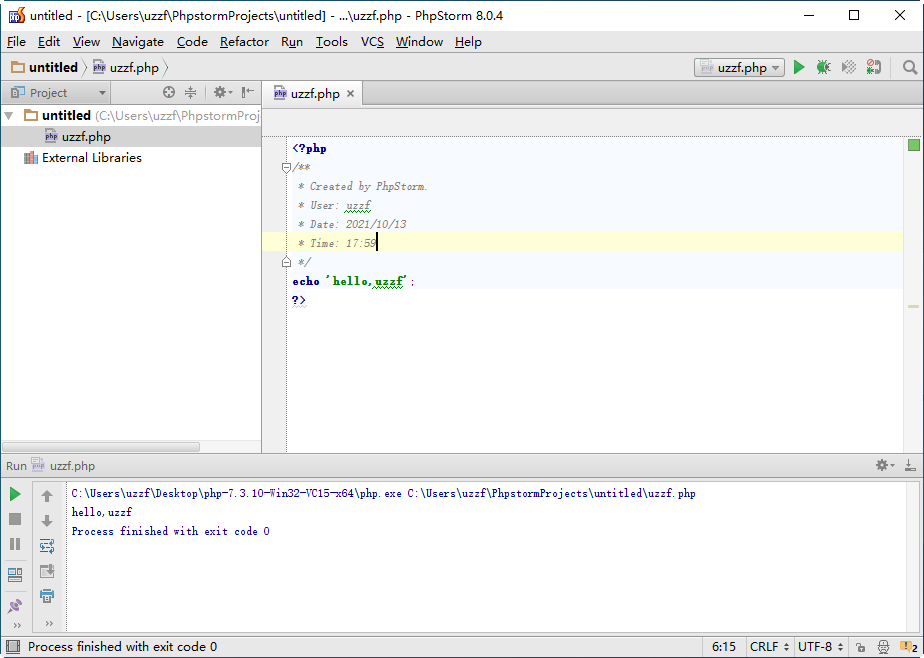Run uzzf.php with the main toolbar Run button
The width and height of the screenshot is (924, 658).
(x=799, y=67)
